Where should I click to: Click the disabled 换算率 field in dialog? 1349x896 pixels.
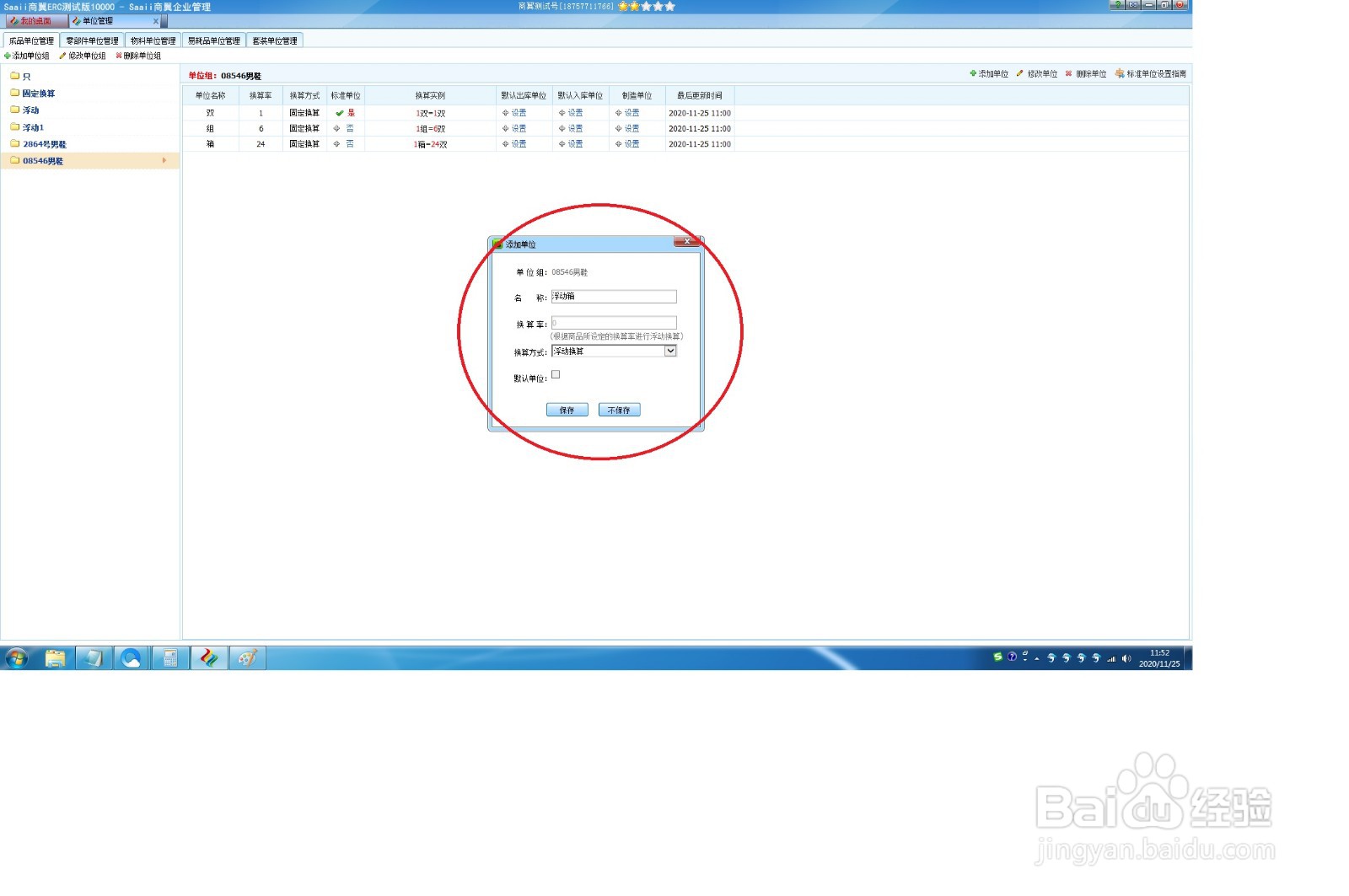click(614, 323)
